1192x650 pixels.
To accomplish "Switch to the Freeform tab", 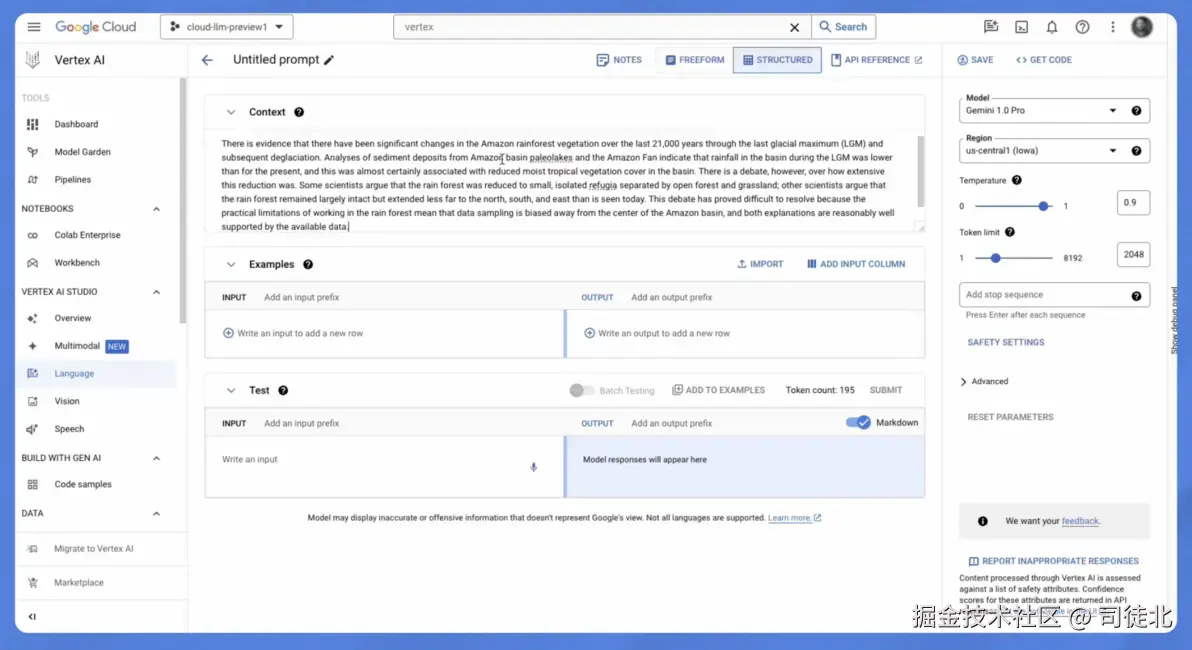I will [x=695, y=60].
